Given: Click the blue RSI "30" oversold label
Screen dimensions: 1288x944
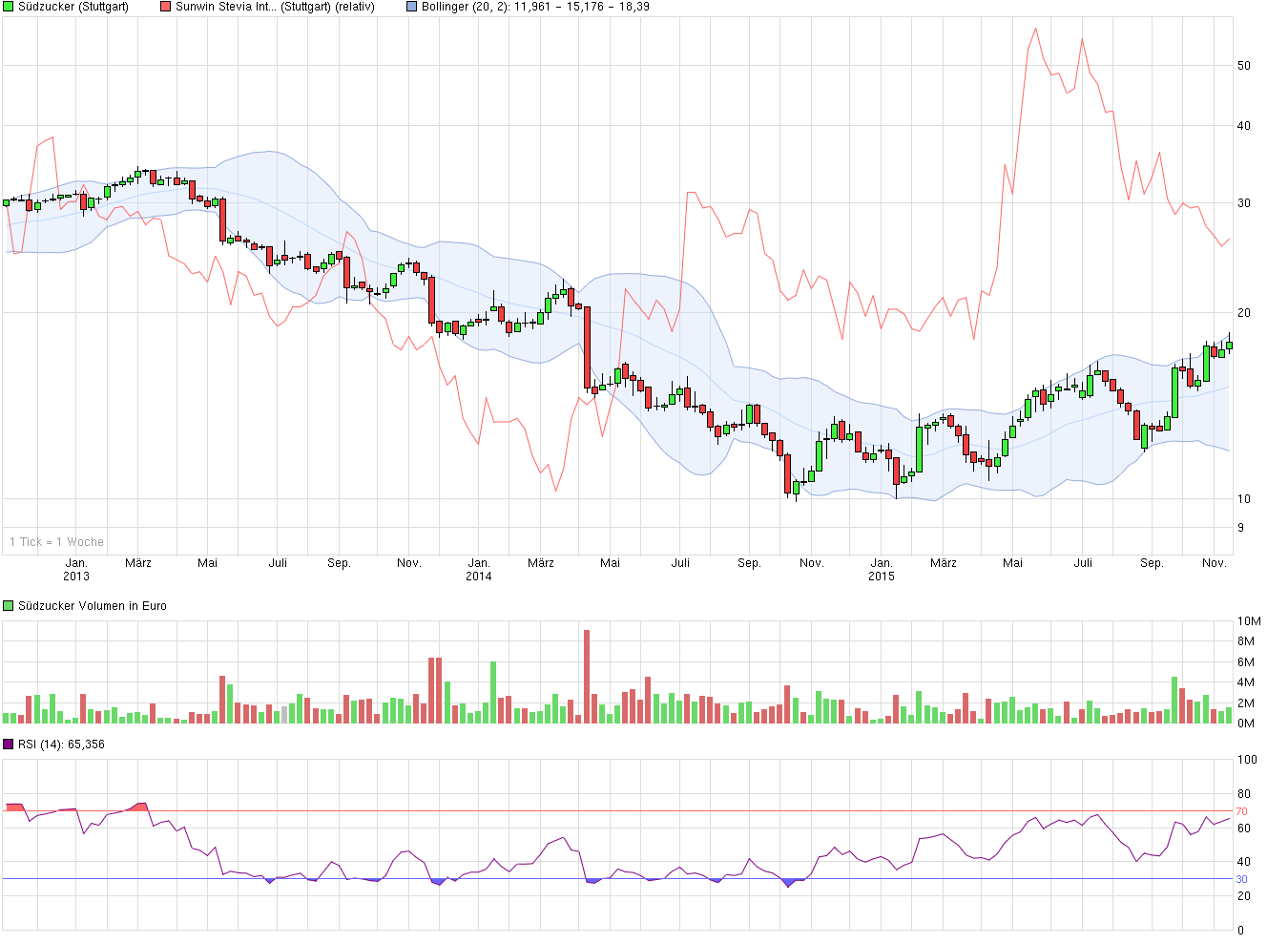Looking at the screenshot, I should click(x=1242, y=879).
